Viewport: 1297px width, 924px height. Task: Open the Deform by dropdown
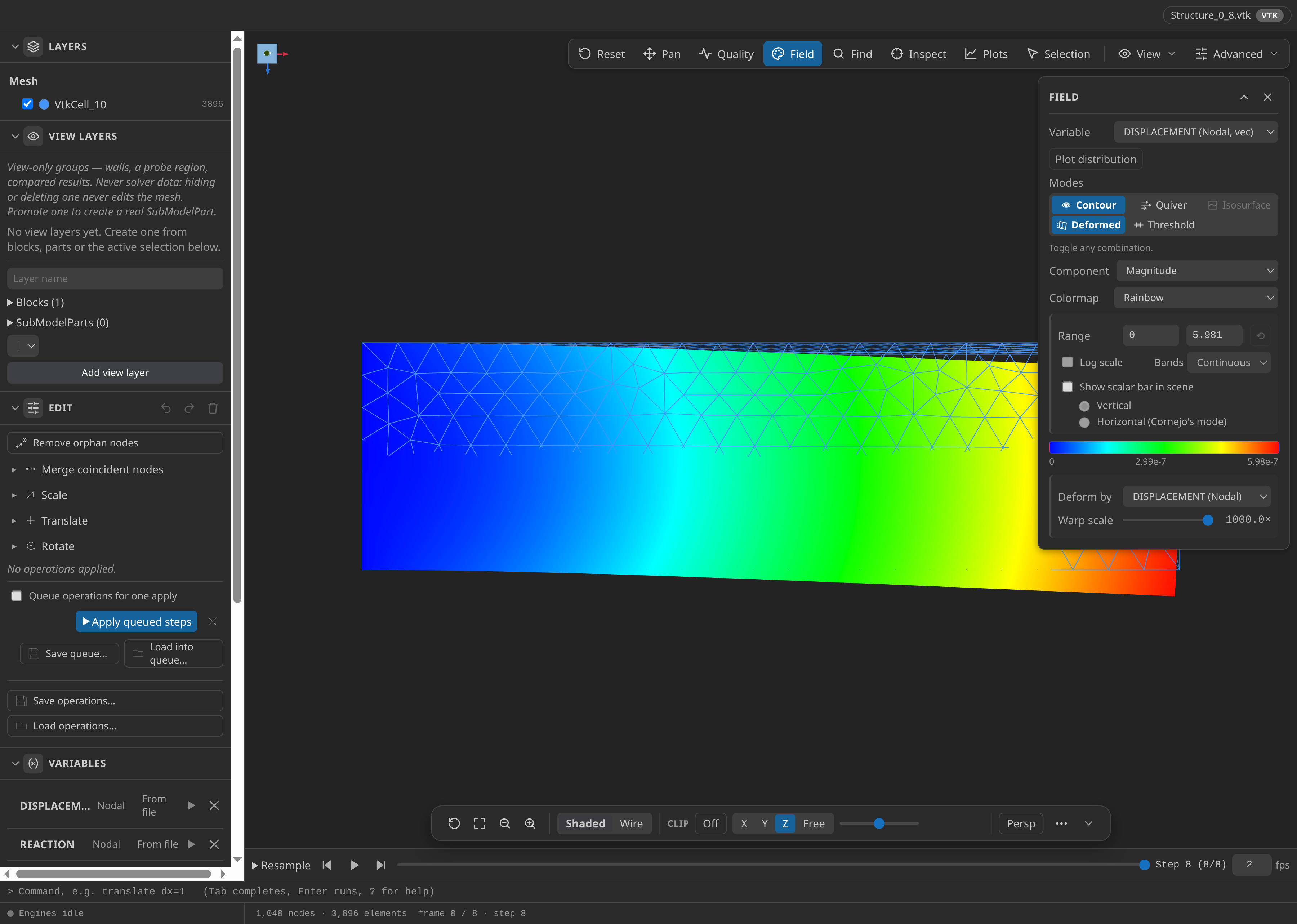click(x=1196, y=496)
